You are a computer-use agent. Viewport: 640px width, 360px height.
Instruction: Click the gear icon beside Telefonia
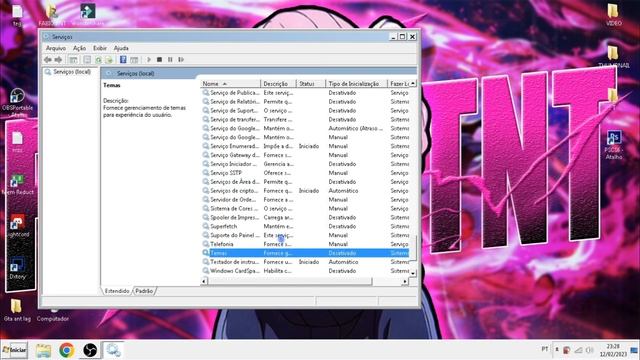coord(206,244)
